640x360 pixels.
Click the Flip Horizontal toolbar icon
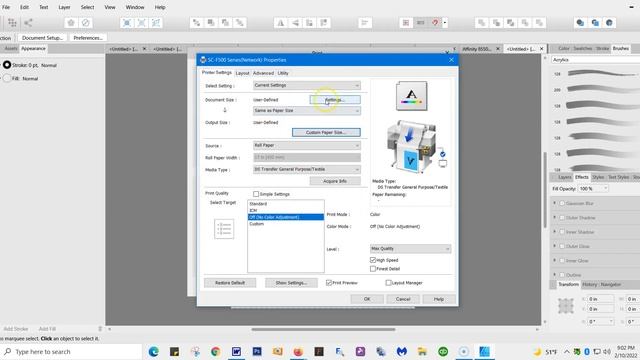[280, 23]
